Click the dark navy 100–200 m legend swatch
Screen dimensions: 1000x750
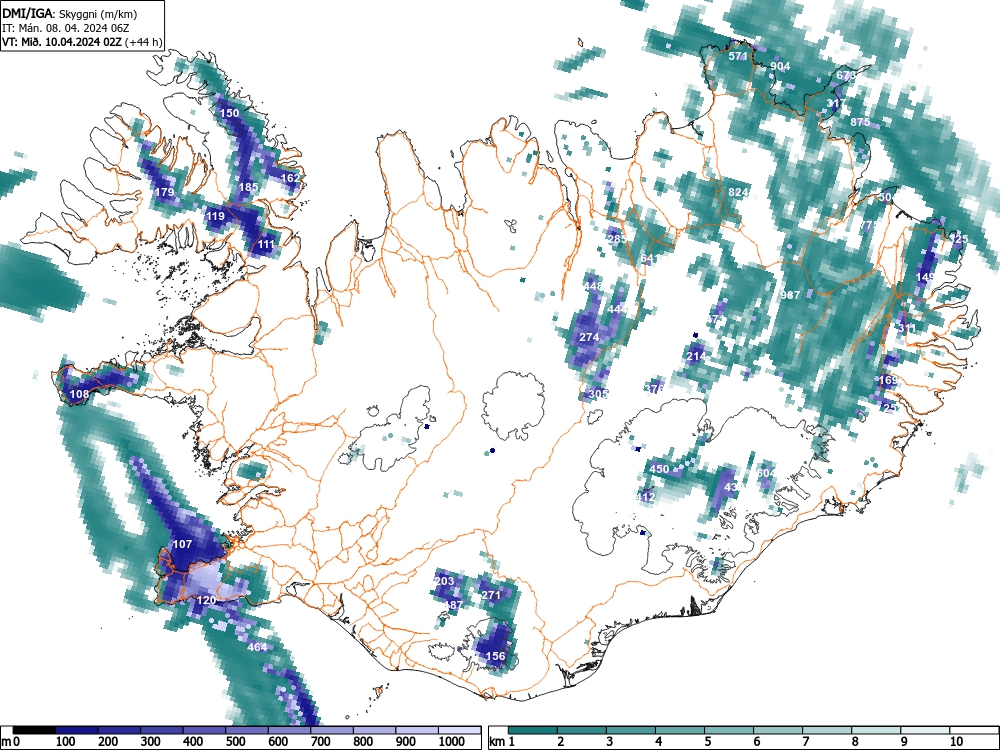(x=77, y=730)
